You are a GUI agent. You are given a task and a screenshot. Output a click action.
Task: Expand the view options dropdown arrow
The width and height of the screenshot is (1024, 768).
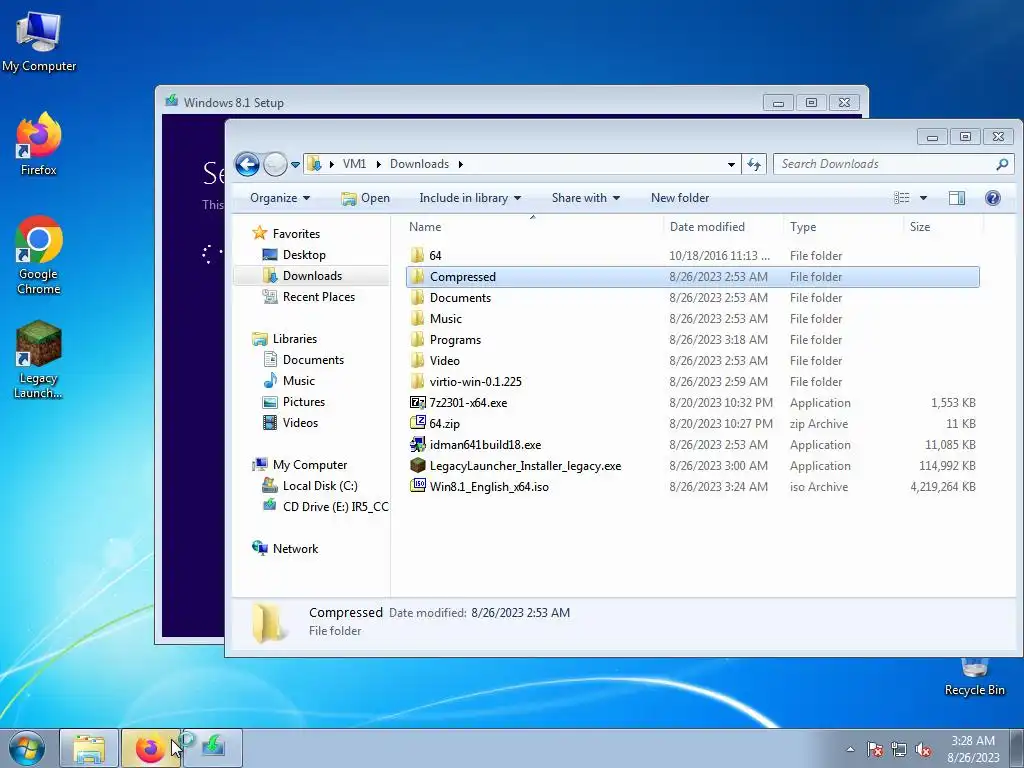coord(923,198)
